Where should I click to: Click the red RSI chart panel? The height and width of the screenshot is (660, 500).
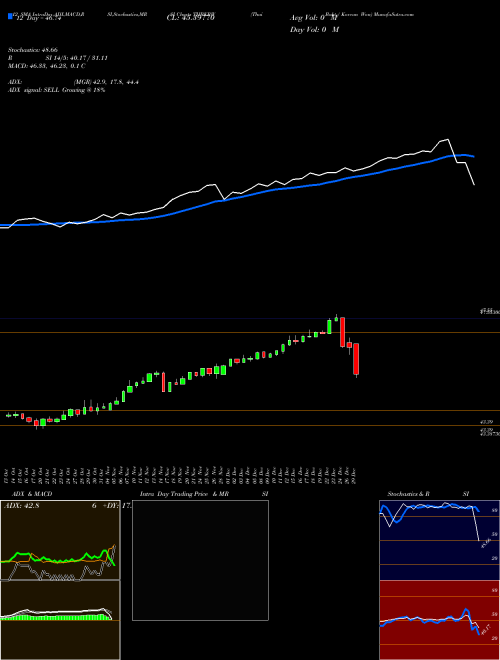click(x=439, y=620)
